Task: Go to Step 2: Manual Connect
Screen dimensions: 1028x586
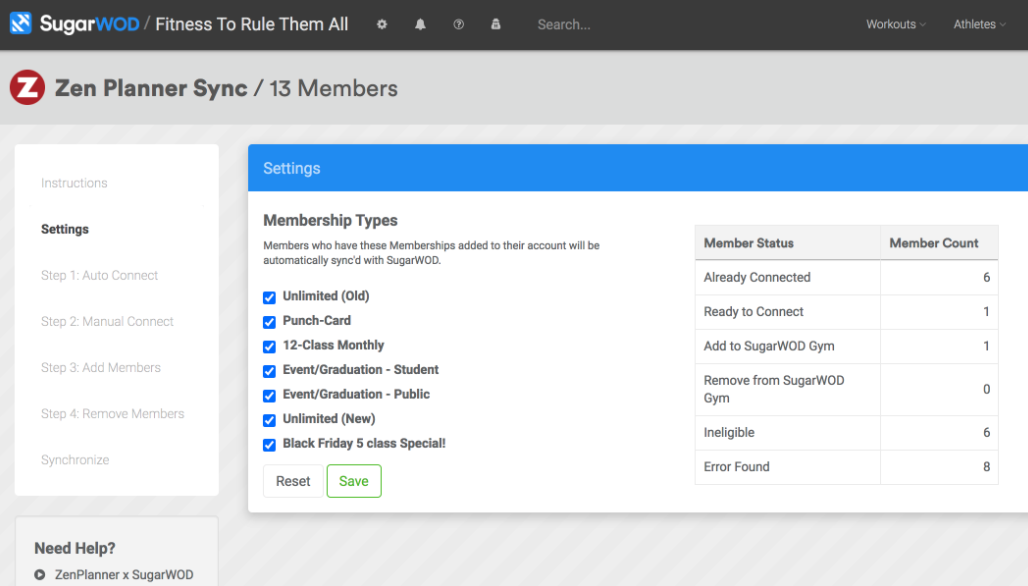Action: (x=108, y=321)
